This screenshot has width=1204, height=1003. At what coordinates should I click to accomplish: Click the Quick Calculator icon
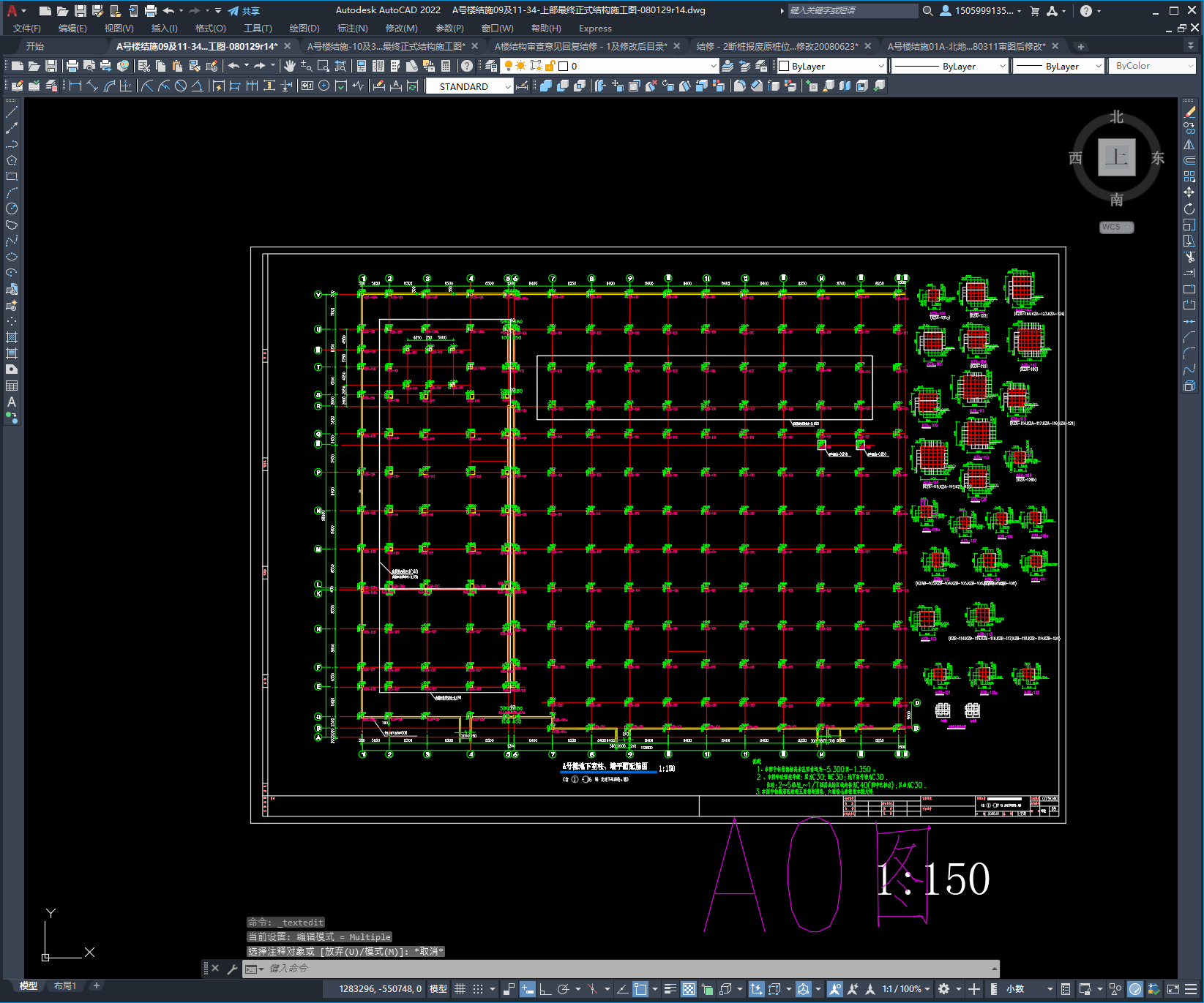[x=446, y=66]
